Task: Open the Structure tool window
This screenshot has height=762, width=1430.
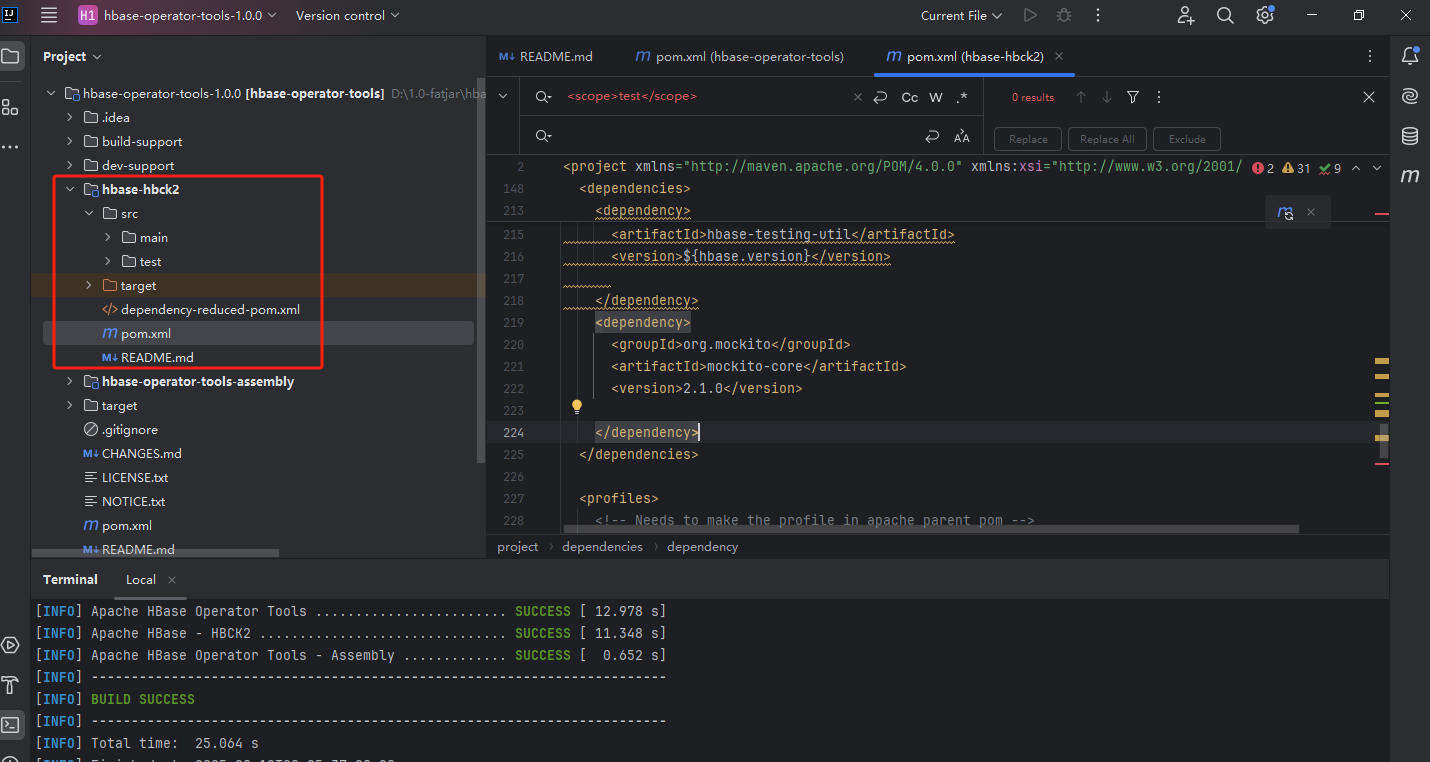Action: 10,107
